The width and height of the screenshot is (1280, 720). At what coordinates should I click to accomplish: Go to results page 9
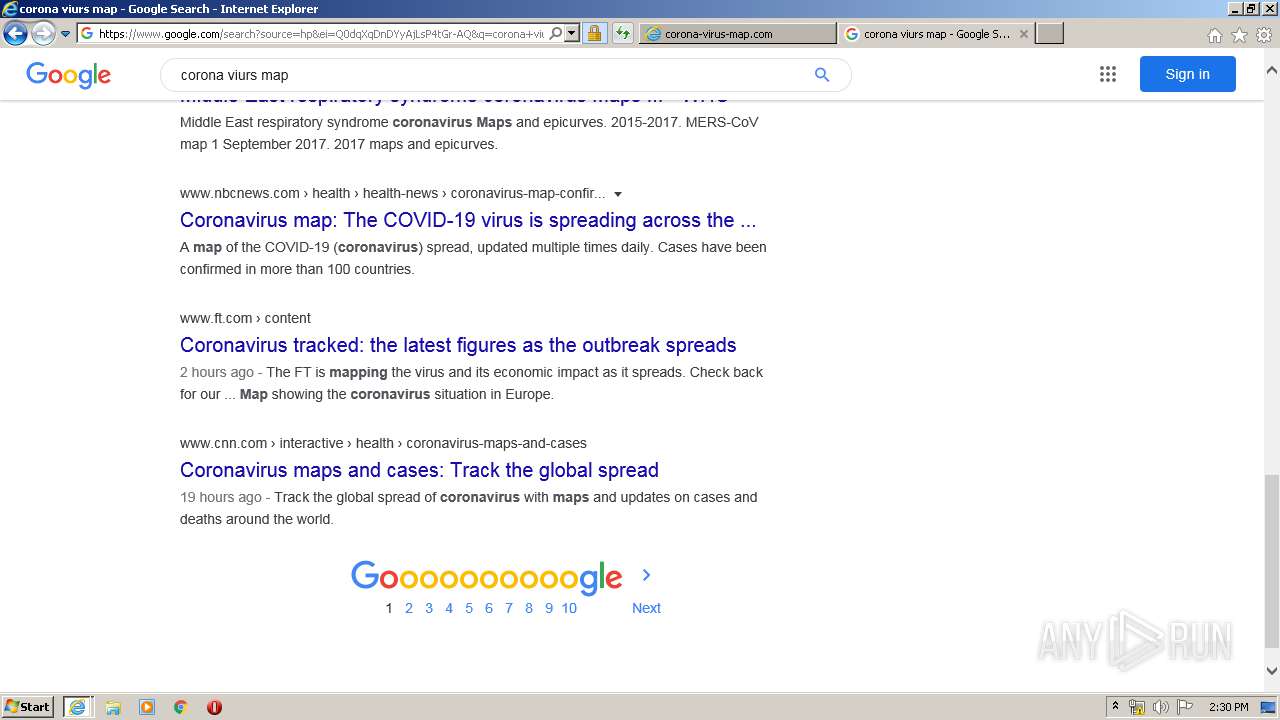point(548,608)
